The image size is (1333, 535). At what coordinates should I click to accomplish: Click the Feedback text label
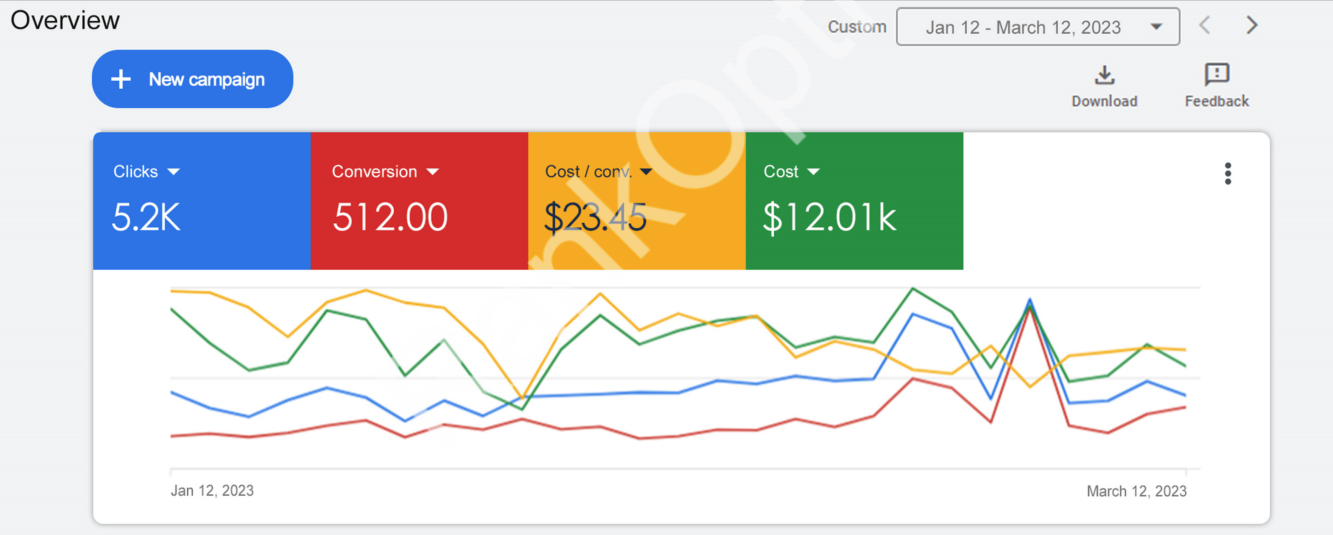point(1217,101)
